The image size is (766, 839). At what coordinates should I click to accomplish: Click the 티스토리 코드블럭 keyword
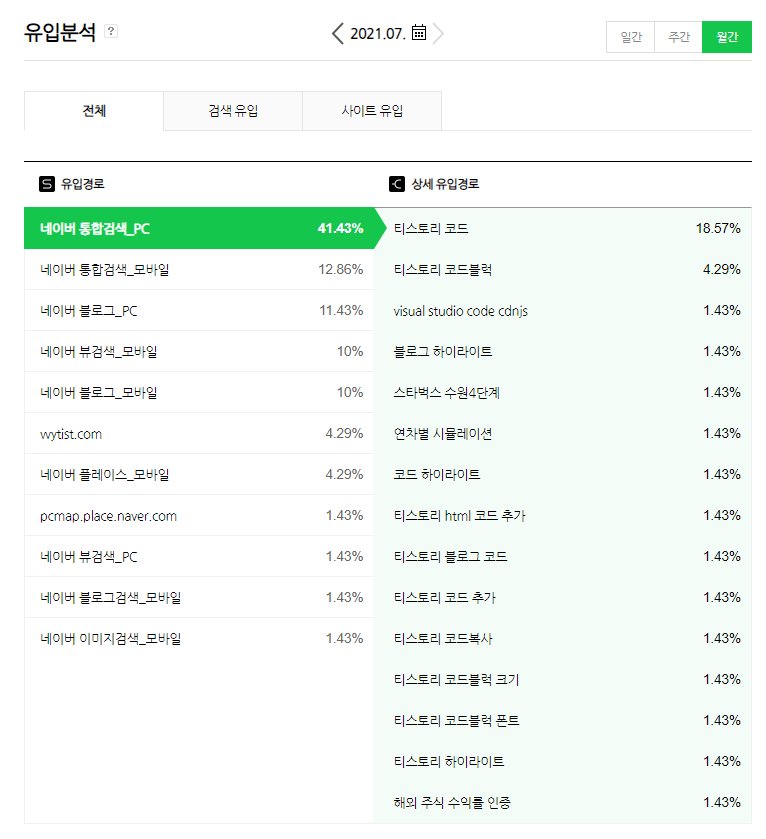coord(442,270)
